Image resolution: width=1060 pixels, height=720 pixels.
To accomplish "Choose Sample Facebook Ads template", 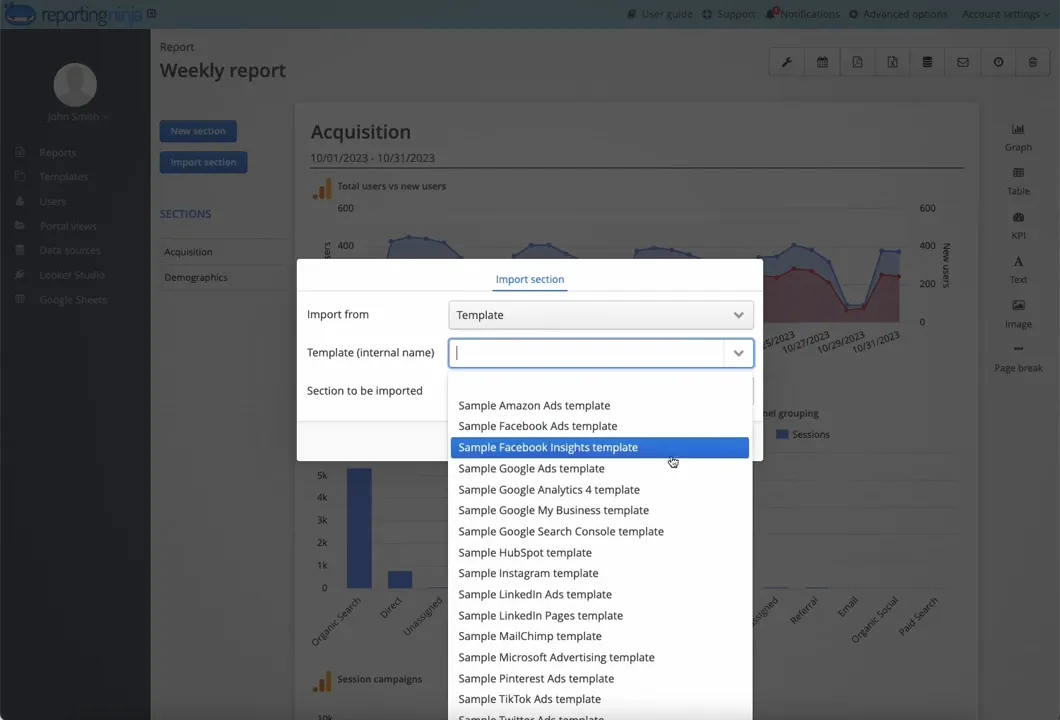I will pyautogui.click(x=600, y=427).
